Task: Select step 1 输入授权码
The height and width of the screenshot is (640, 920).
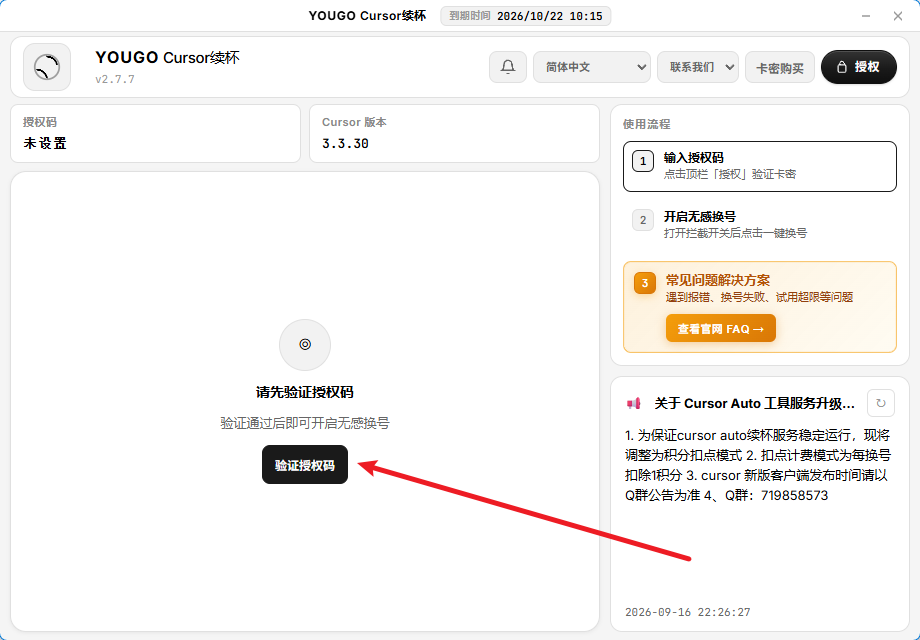Action: click(759, 166)
